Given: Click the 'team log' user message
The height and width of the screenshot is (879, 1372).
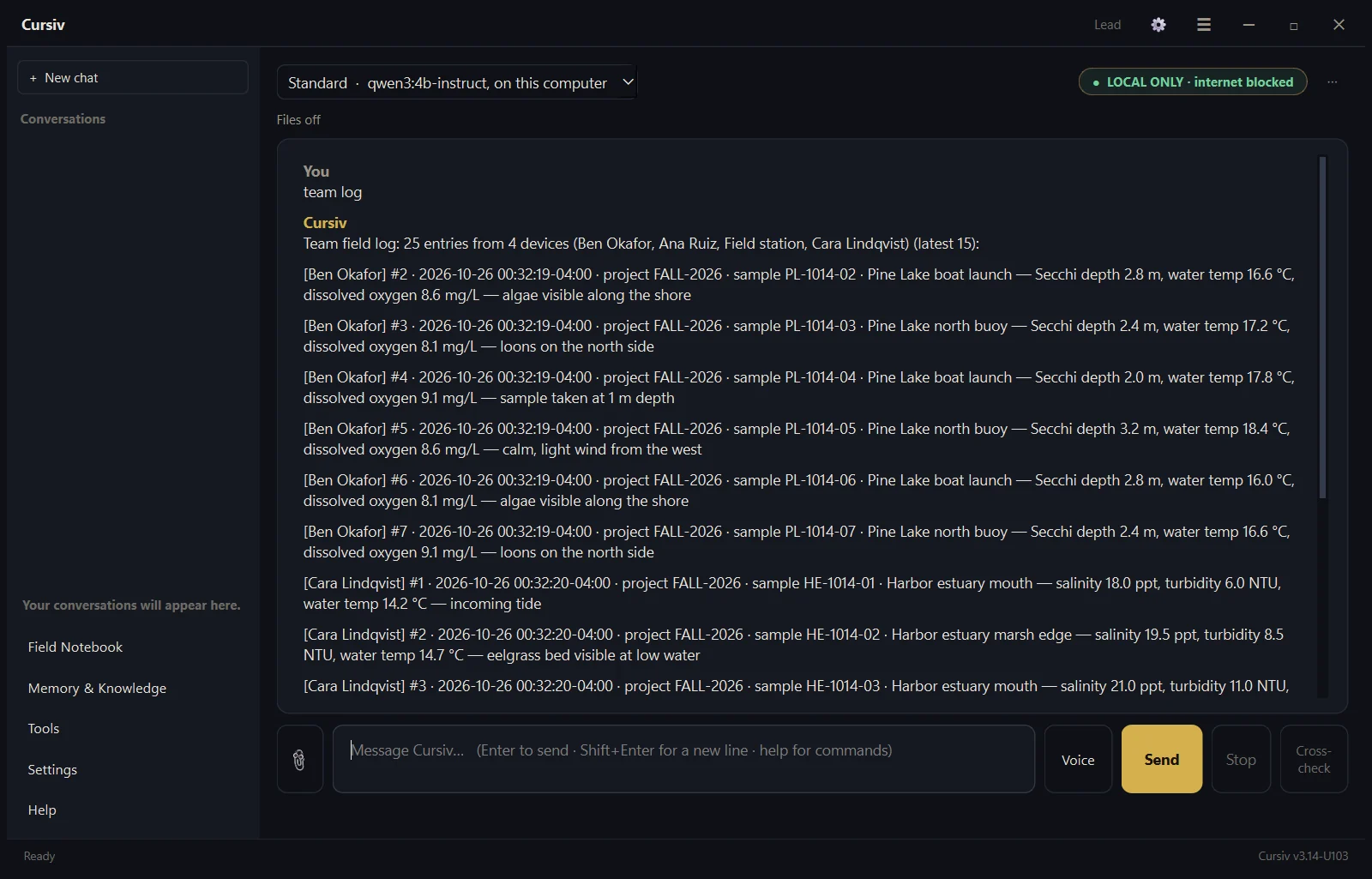Looking at the screenshot, I should [333, 192].
